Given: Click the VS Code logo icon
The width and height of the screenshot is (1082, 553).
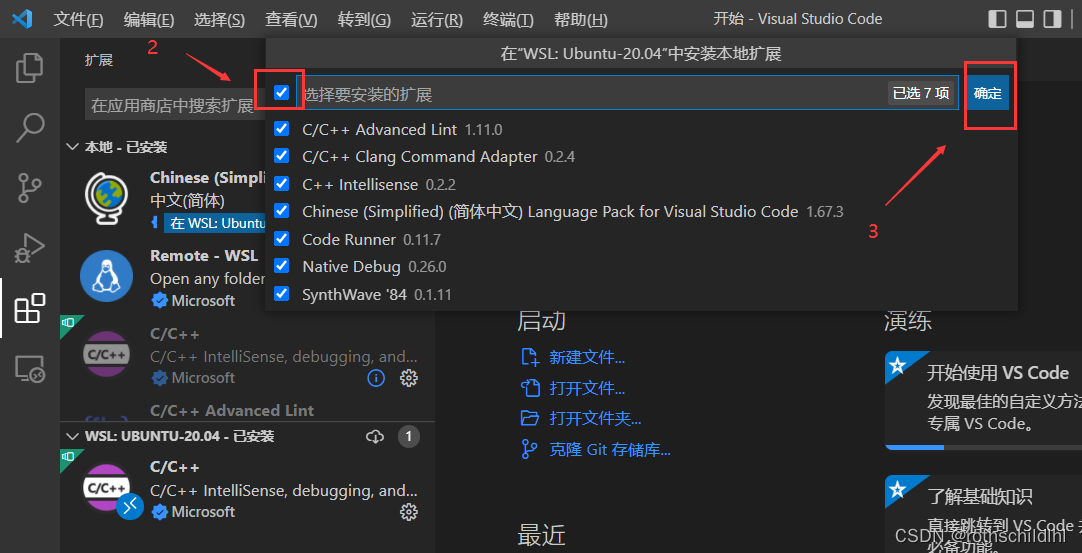Looking at the screenshot, I should (22, 19).
